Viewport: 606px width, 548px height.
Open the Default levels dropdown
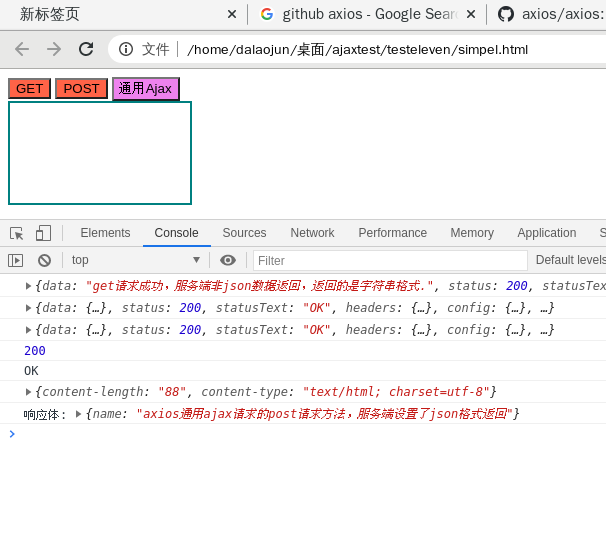pyautogui.click(x=570, y=260)
